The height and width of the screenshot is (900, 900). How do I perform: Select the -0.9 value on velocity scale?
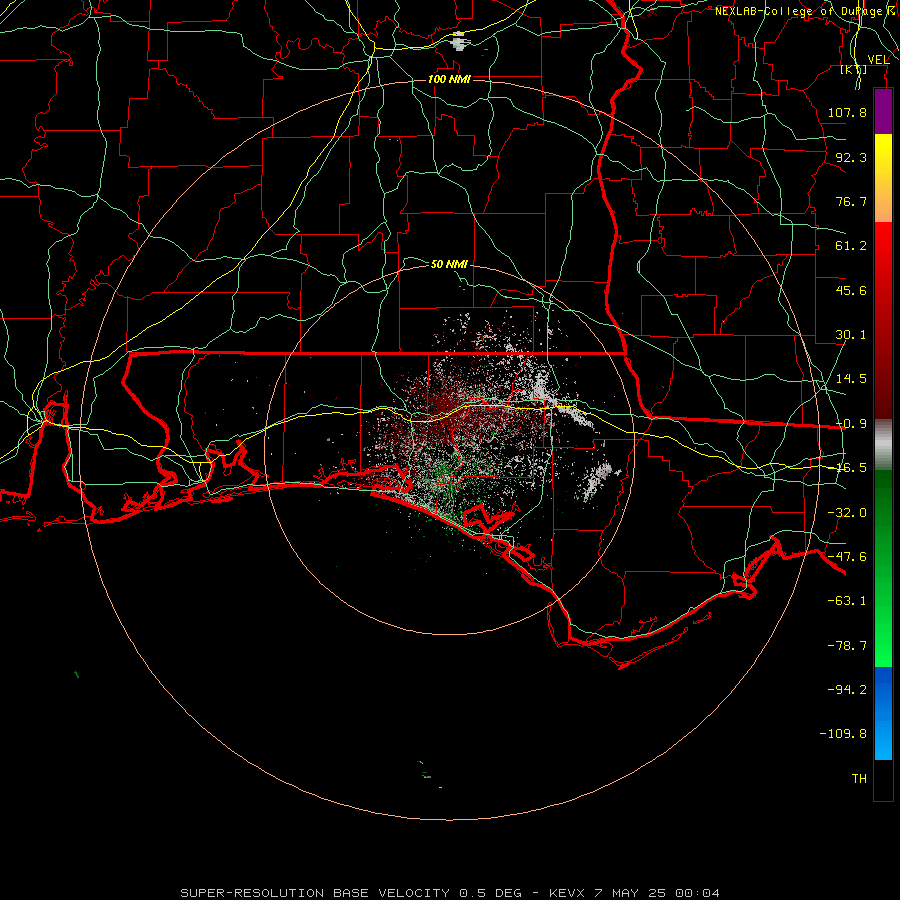851,424
